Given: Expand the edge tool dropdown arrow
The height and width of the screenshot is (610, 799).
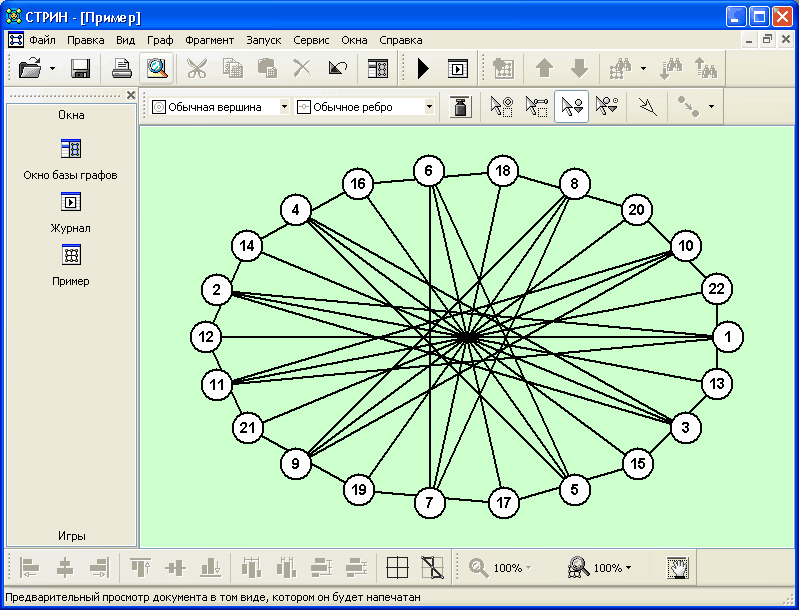Looking at the screenshot, I should tap(711, 107).
